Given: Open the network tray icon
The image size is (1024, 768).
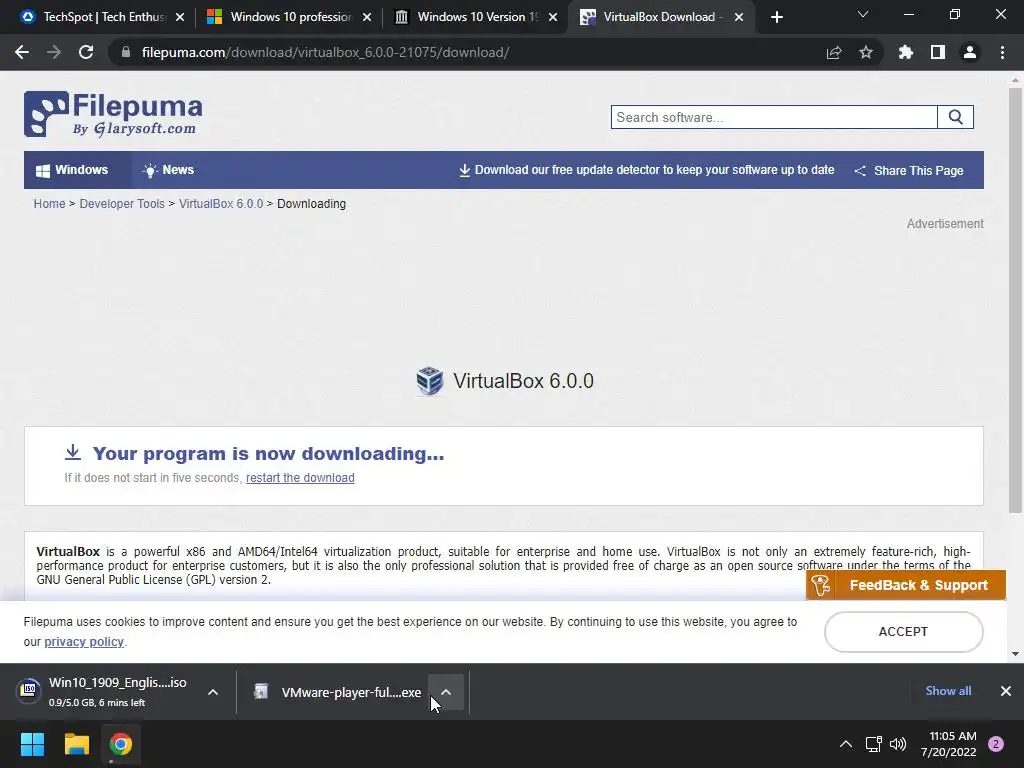Looking at the screenshot, I should click(x=873, y=744).
